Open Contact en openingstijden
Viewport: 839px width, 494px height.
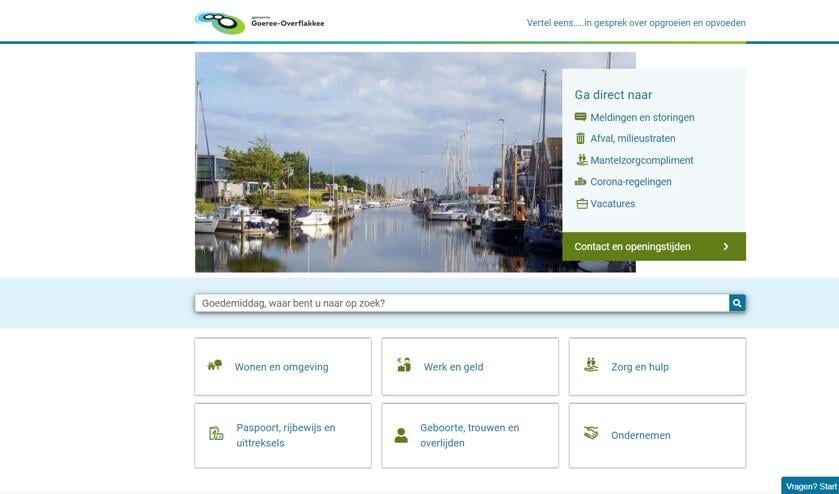[654, 247]
